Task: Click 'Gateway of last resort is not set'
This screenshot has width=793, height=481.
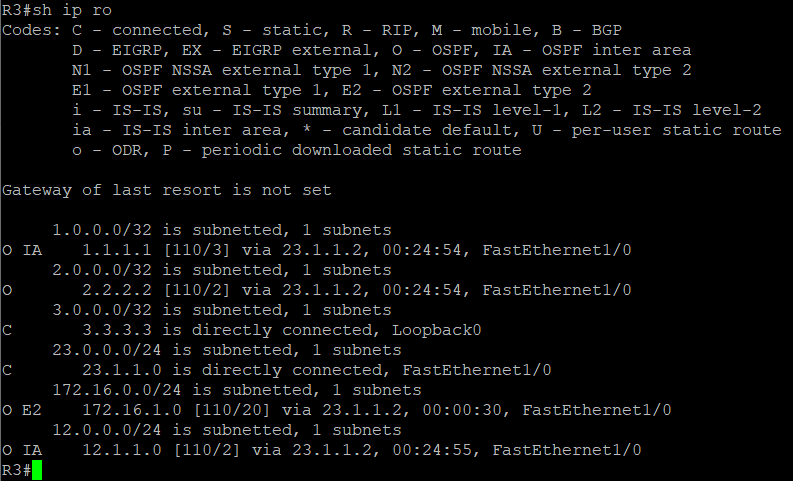Action: click(x=167, y=190)
